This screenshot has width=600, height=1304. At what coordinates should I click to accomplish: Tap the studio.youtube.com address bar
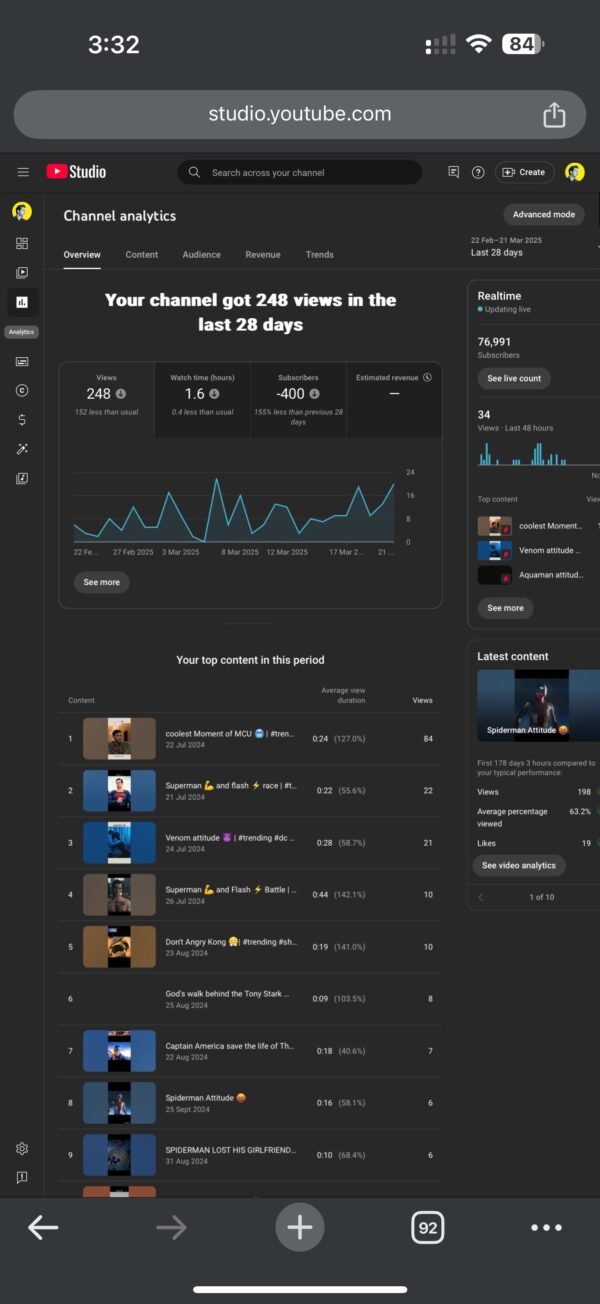coord(300,114)
